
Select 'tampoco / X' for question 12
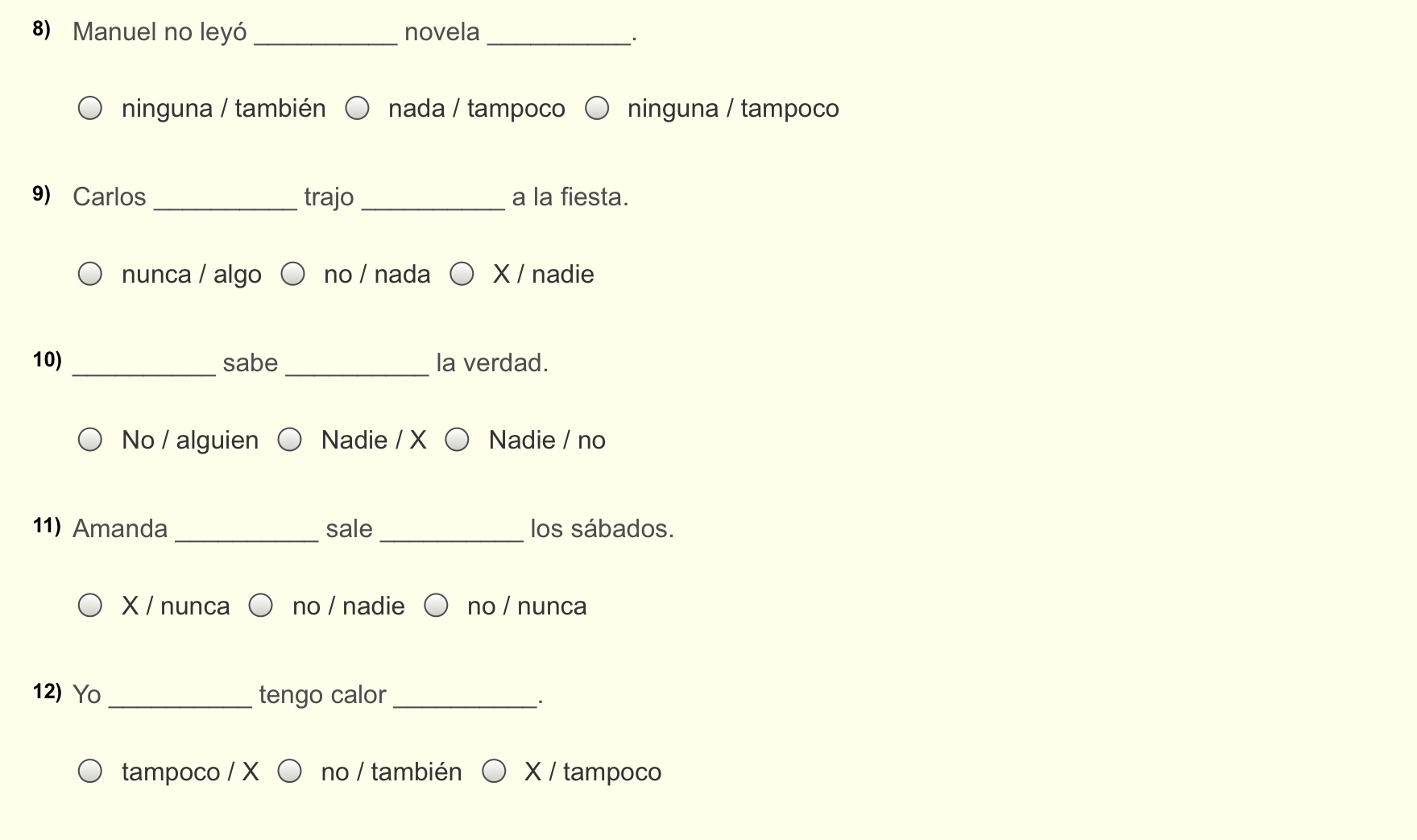[x=90, y=772]
